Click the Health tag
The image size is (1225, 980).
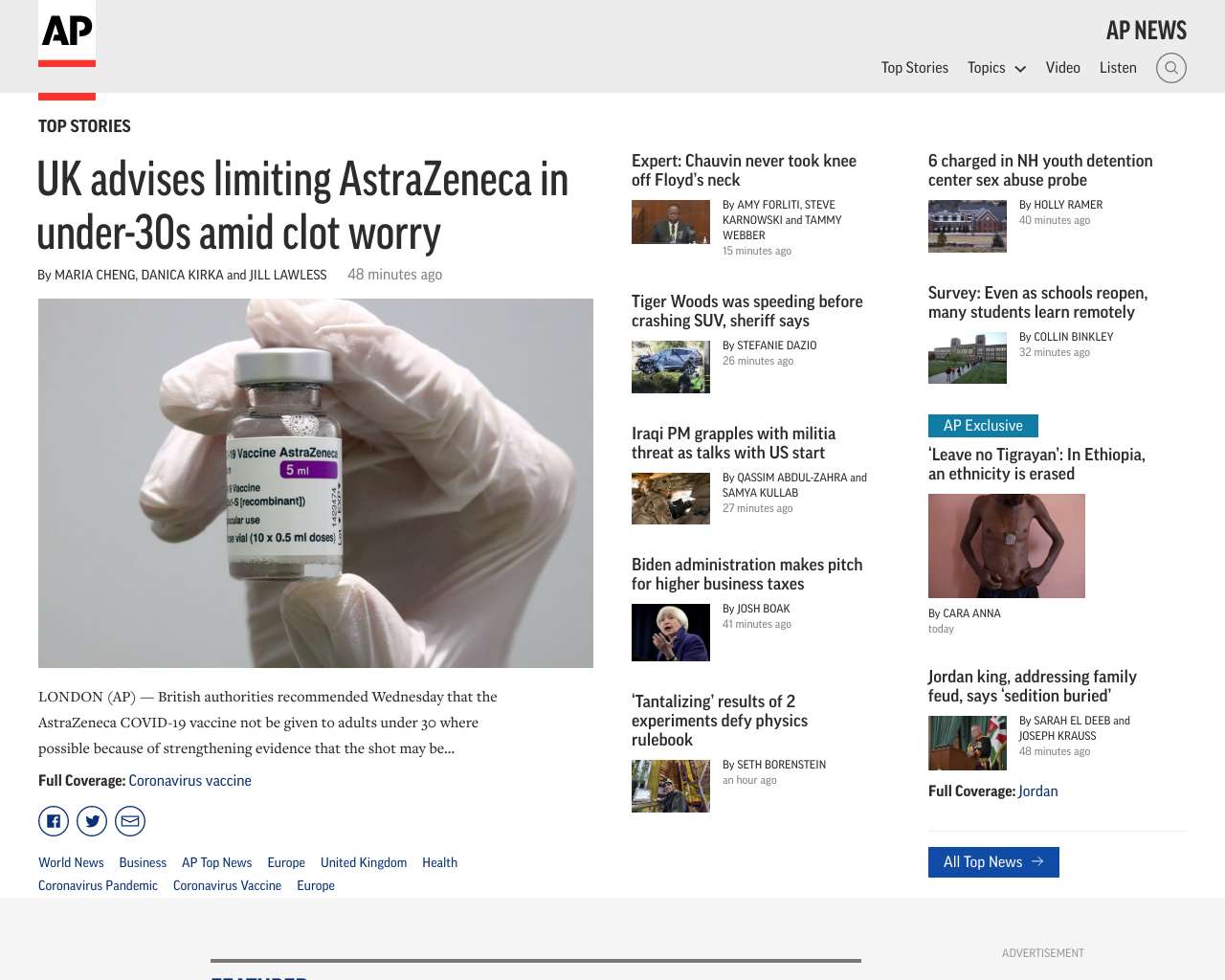pyautogui.click(x=440, y=862)
